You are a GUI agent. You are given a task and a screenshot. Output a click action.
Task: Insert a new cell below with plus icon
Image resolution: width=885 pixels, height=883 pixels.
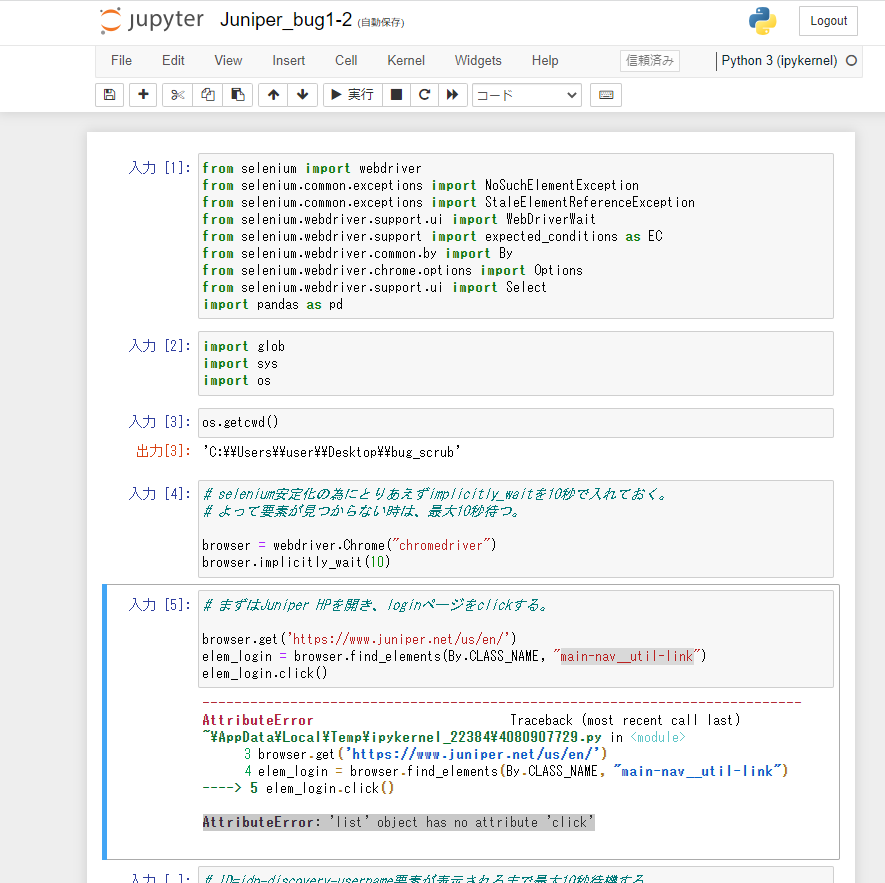[x=143, y=95]
